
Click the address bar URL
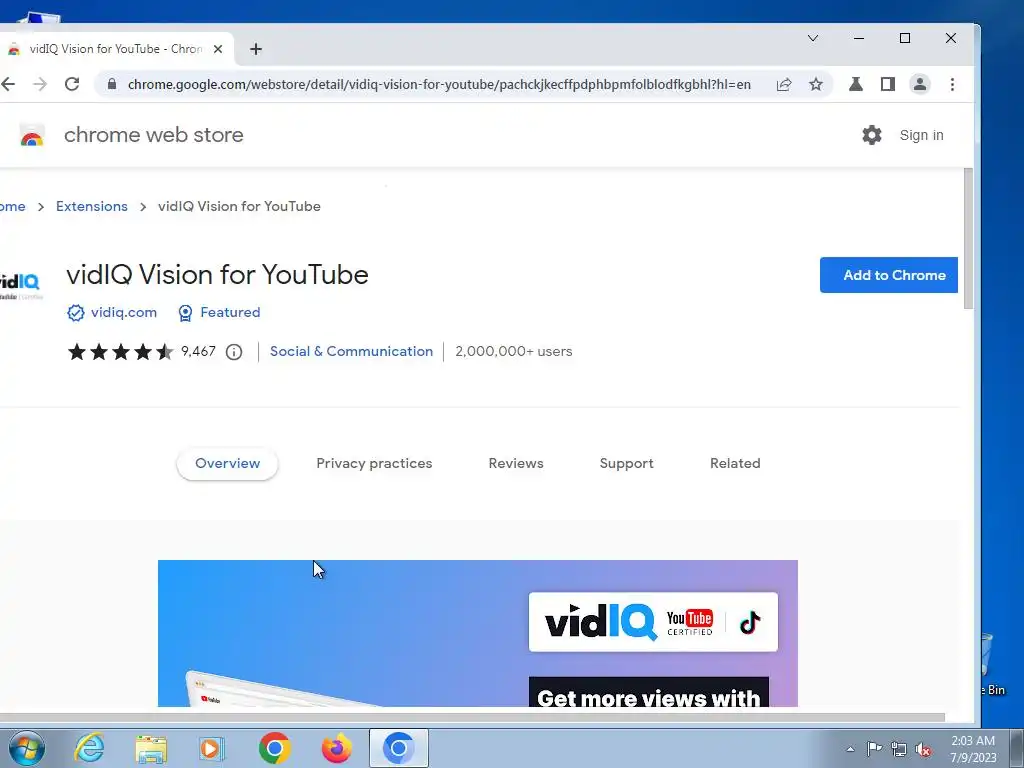point(439,84)
